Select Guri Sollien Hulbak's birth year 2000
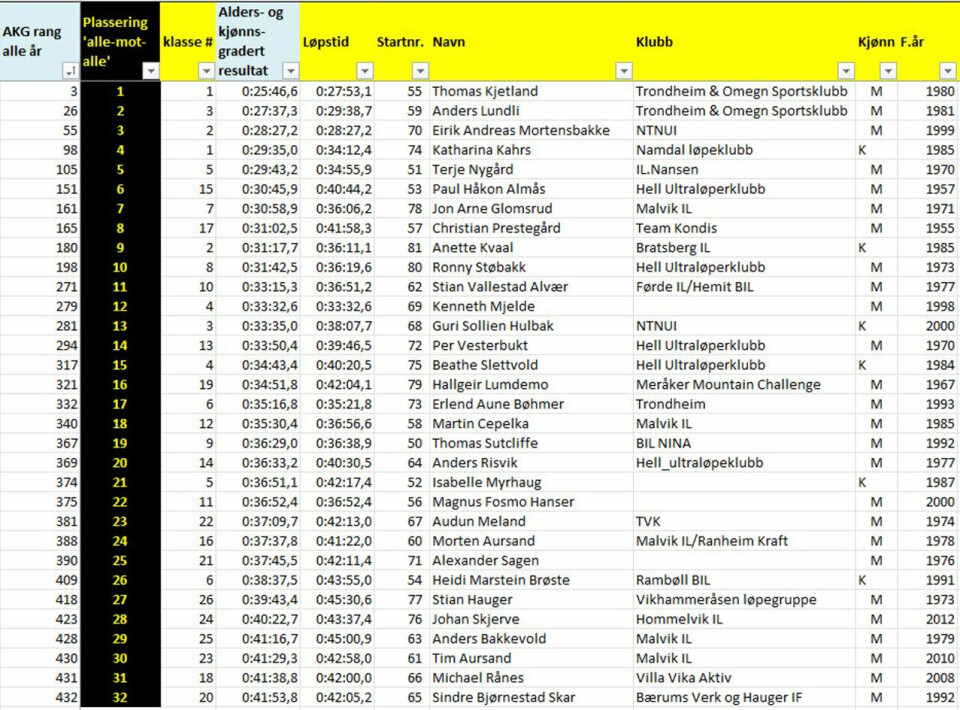This screenshot has height=710, width=960. [940, 326]
